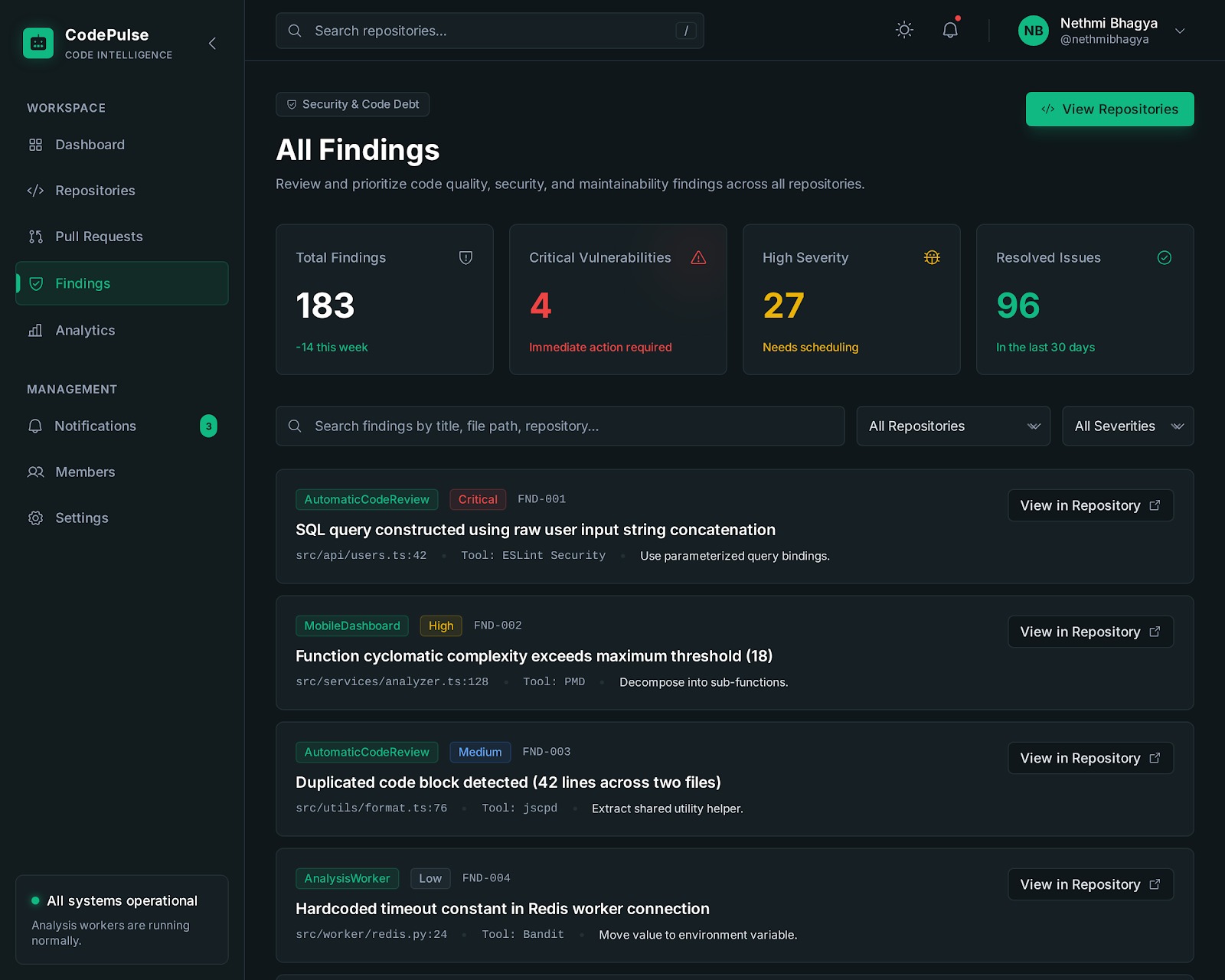Open the All Repositories filter dropdown
Viewport: 1225px width, 980px height.
tap(953, 426)
